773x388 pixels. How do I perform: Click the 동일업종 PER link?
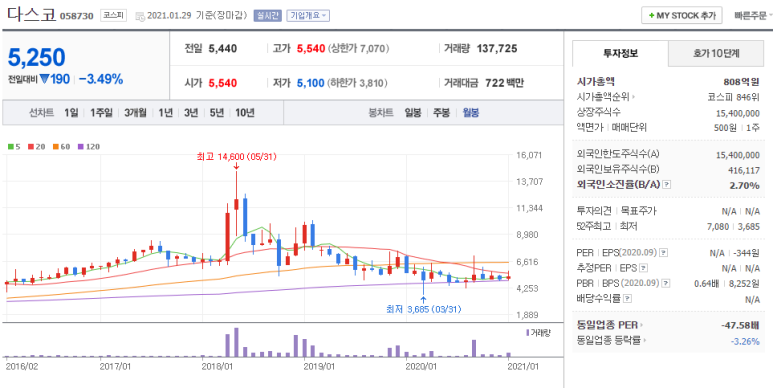click(x=609, y=325)
